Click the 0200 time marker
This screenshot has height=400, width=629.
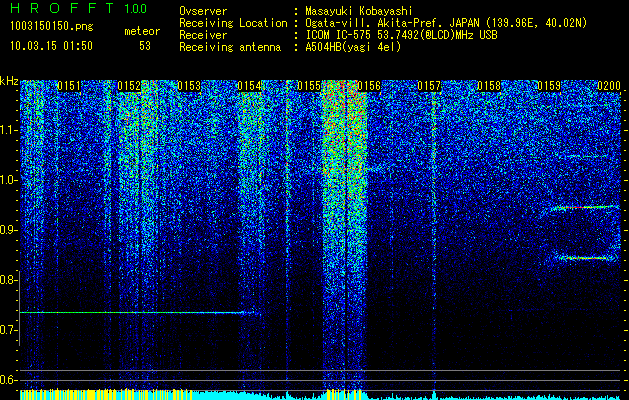point(609,86)
